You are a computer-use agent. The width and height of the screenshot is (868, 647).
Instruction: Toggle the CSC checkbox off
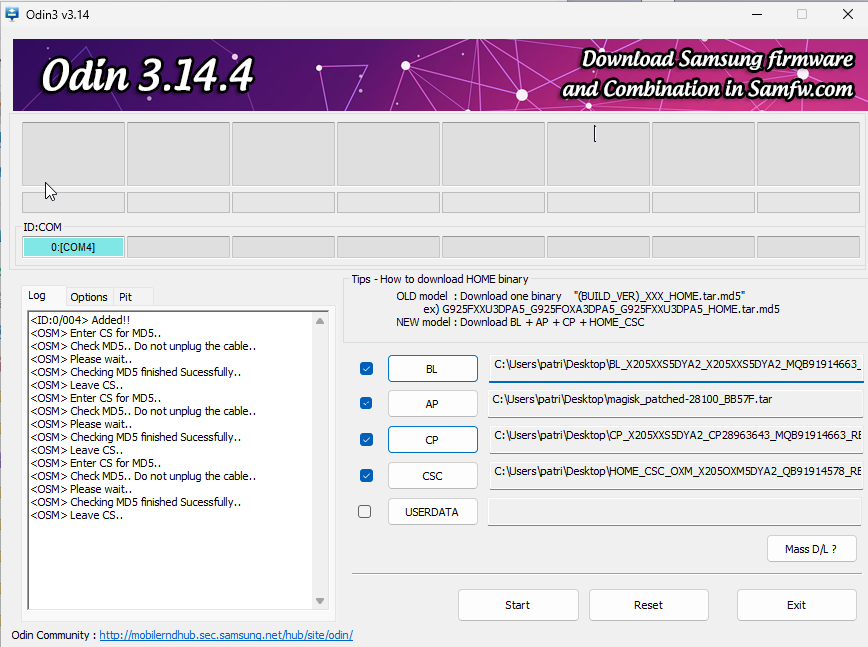point(364,475)
